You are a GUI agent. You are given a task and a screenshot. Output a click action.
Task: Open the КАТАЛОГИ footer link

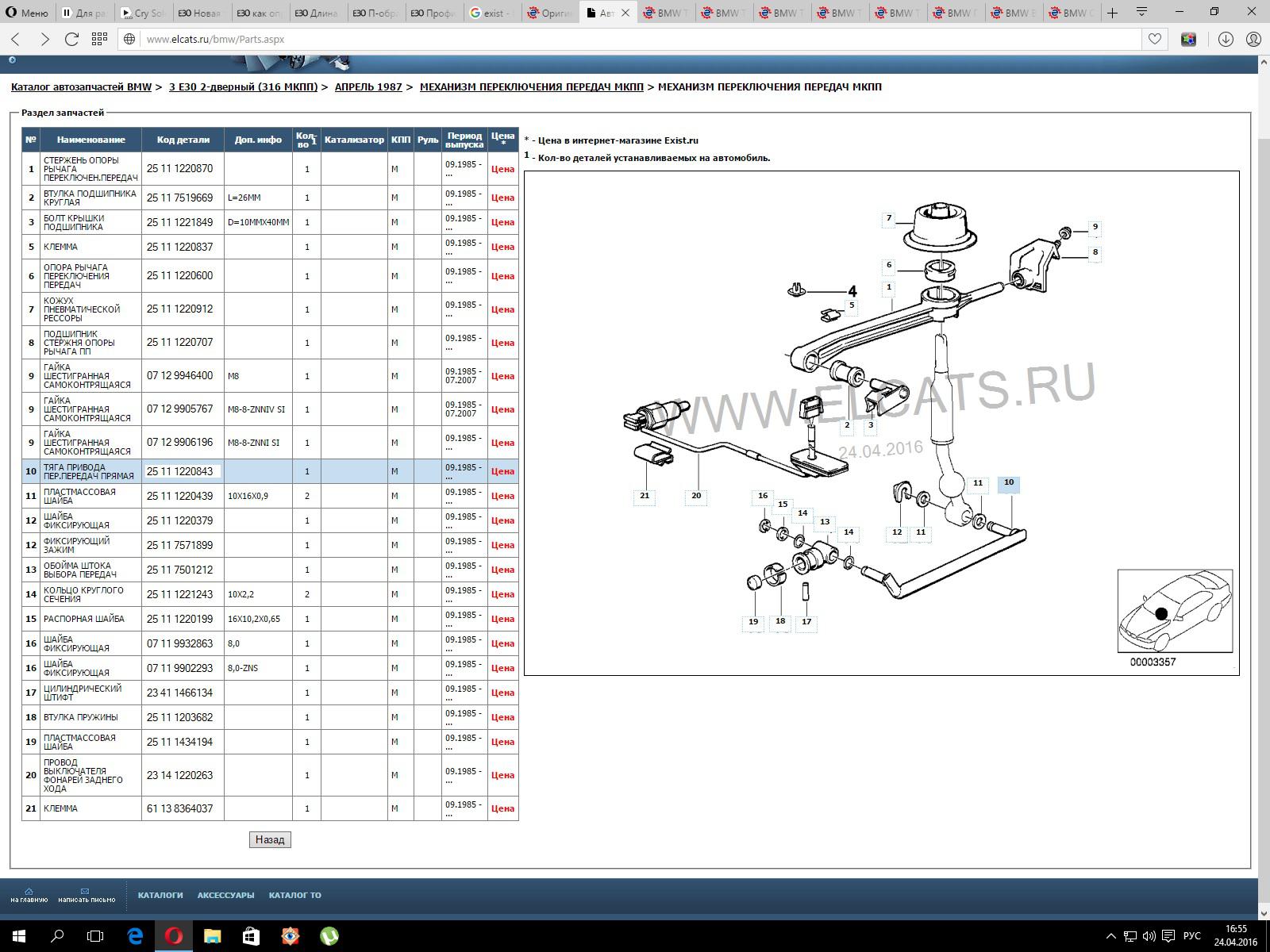tap(160, 895)
